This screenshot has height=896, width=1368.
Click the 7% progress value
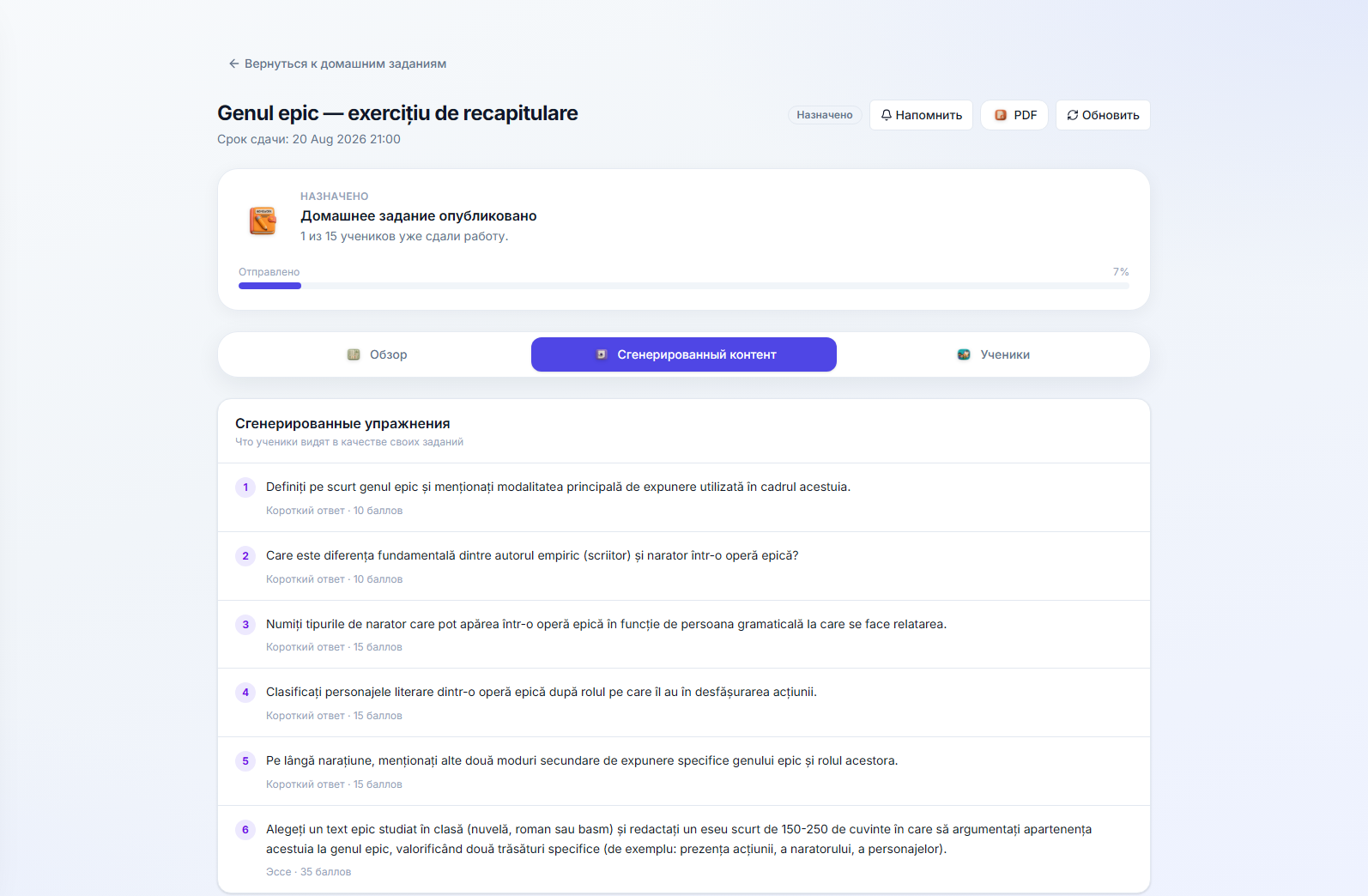(1121, 272)
